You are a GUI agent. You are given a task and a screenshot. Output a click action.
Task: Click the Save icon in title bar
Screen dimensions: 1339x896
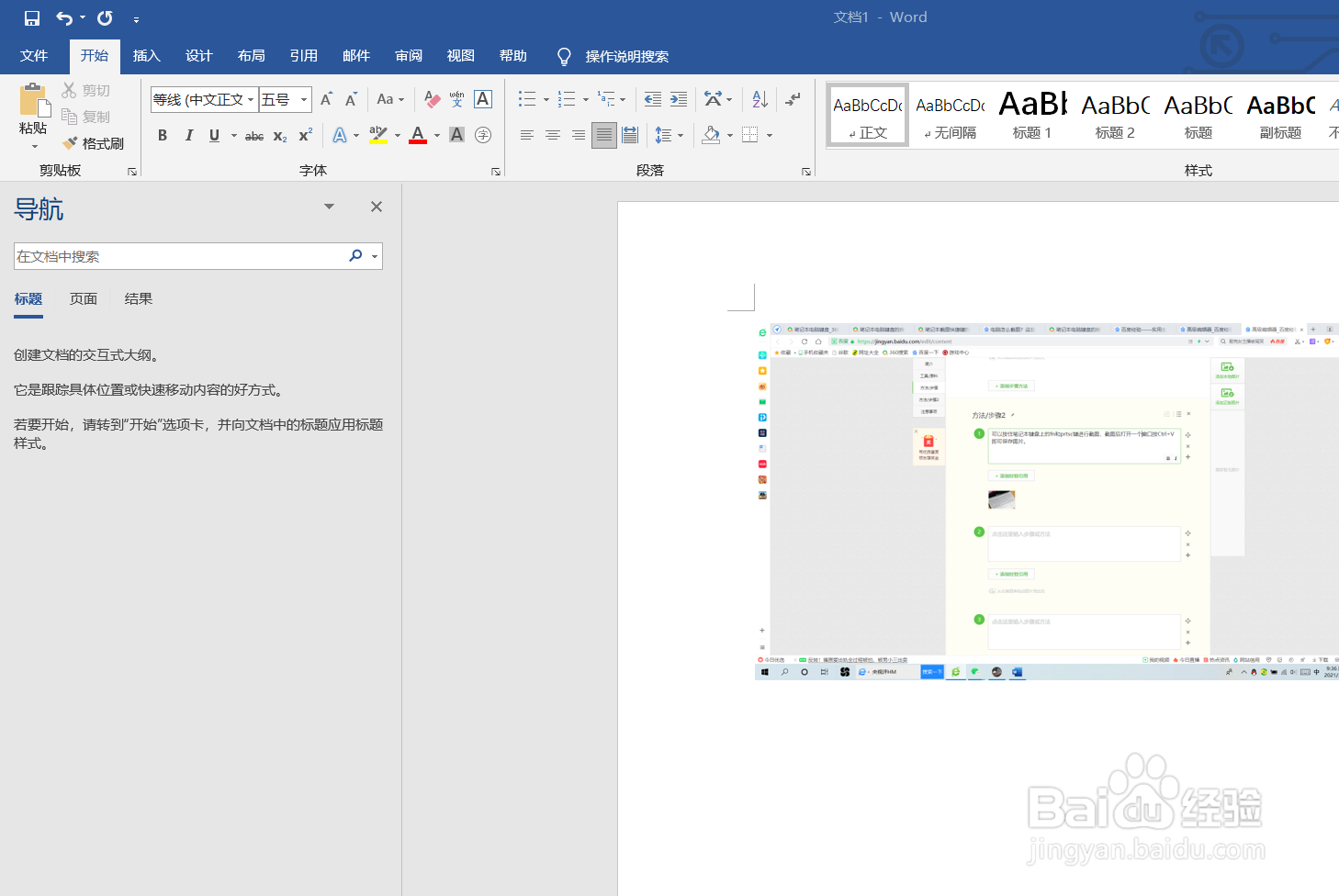point(32,18)
